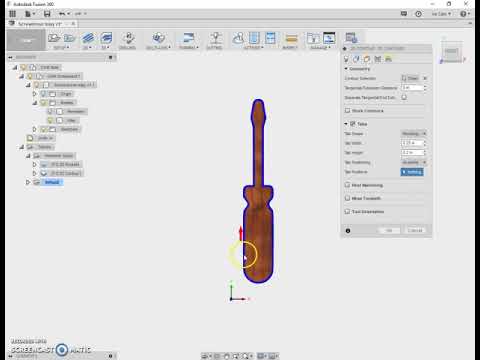This screenshot has width=480, height=360.
Task: Open the Manage toolbar dropdown label
Action: coord(320,48)
